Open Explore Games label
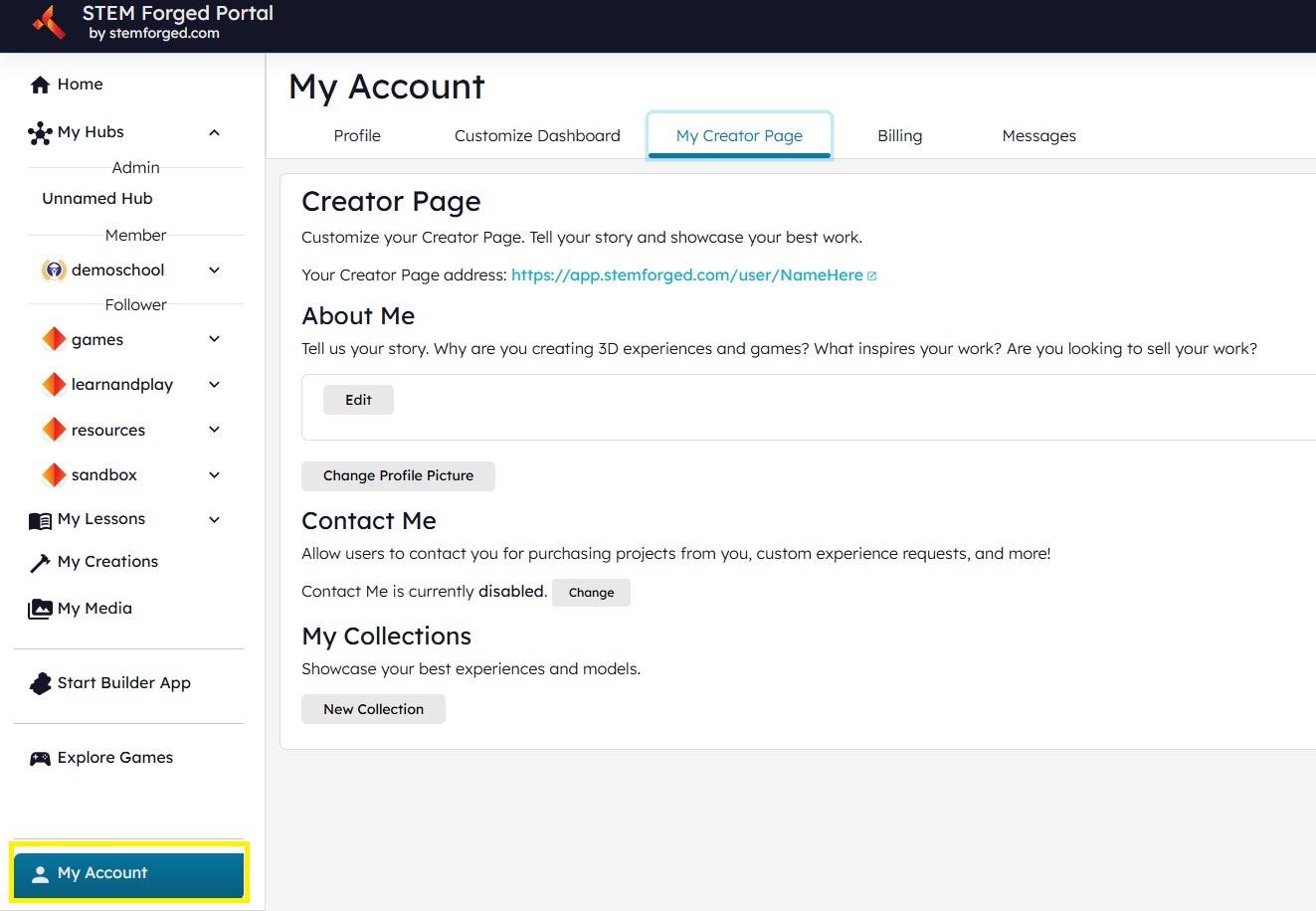Image resolution: width=1316 pixels, height=911 pixels. (x=115, y=758)
